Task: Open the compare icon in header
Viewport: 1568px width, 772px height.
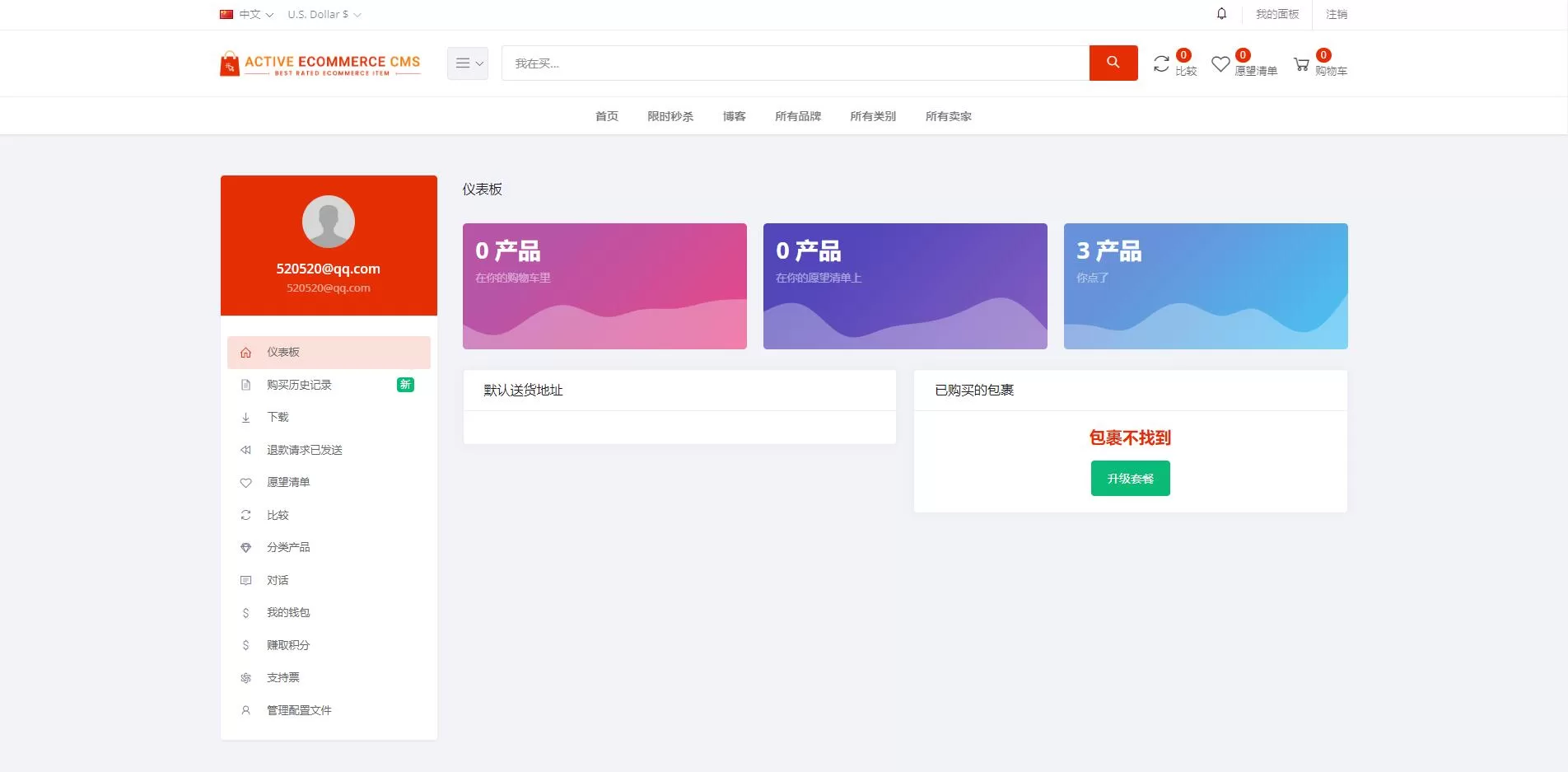Action: click(x=1162, y=64)
